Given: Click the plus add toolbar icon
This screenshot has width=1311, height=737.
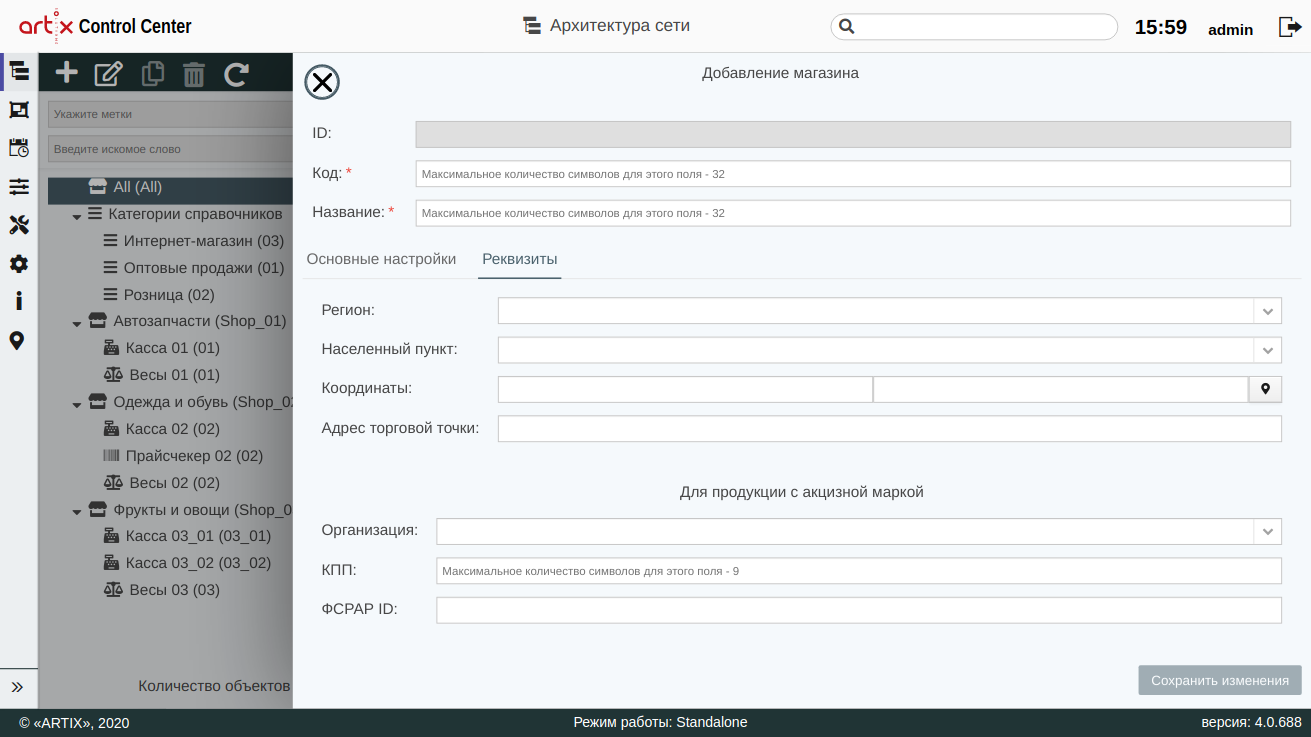Looking at the screenshot, I should tap(67, 73).
